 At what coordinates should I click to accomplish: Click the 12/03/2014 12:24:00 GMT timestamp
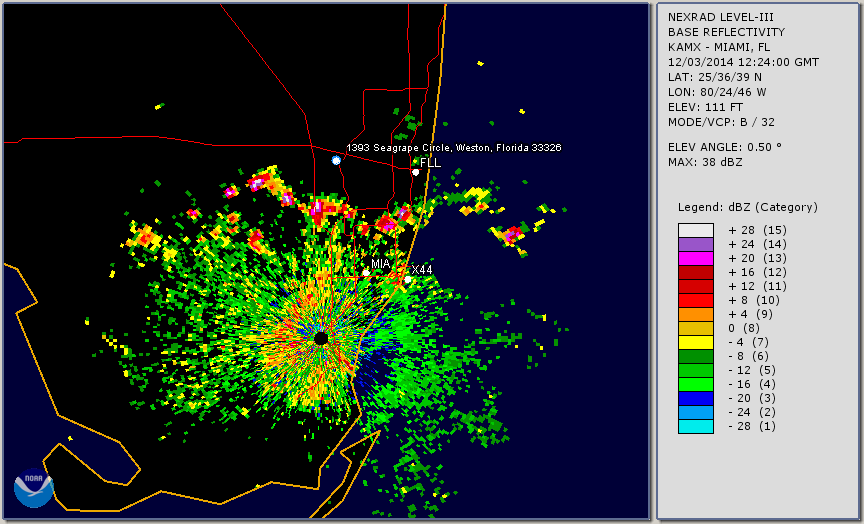(743, 62)
